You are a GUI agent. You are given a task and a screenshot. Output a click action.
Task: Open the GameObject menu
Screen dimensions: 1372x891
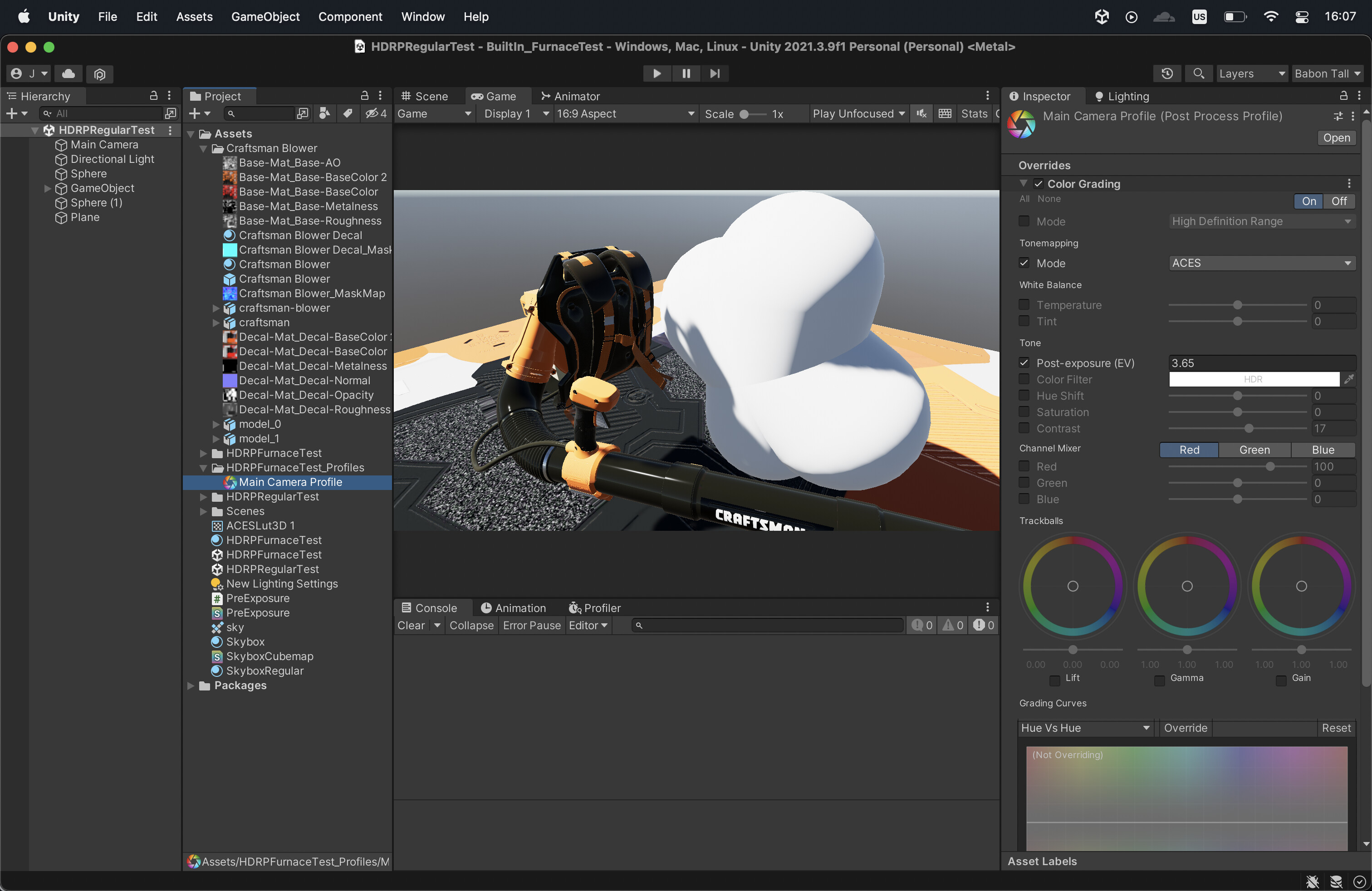coord(265,17)
